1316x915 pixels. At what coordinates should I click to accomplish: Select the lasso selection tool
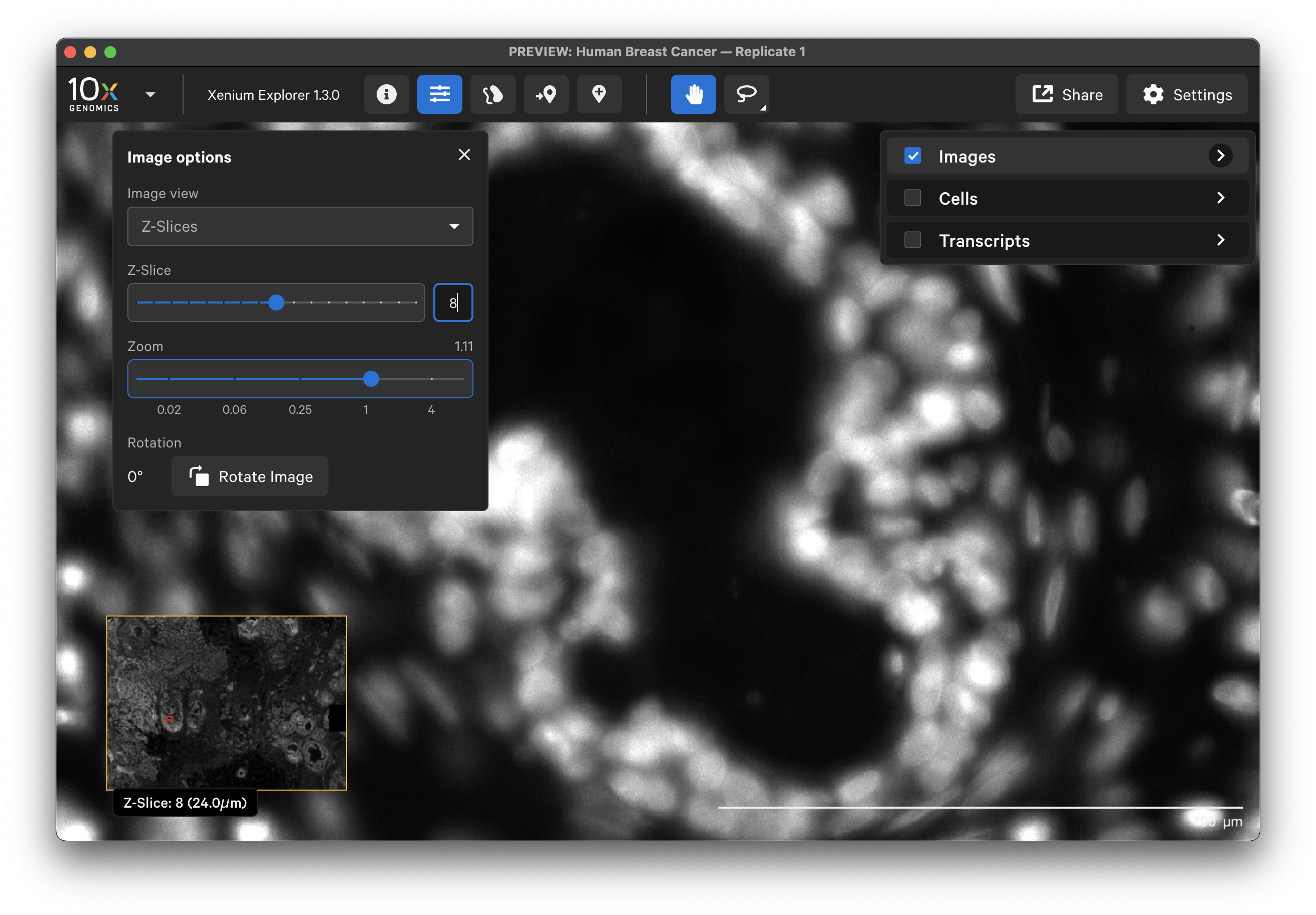746,94
